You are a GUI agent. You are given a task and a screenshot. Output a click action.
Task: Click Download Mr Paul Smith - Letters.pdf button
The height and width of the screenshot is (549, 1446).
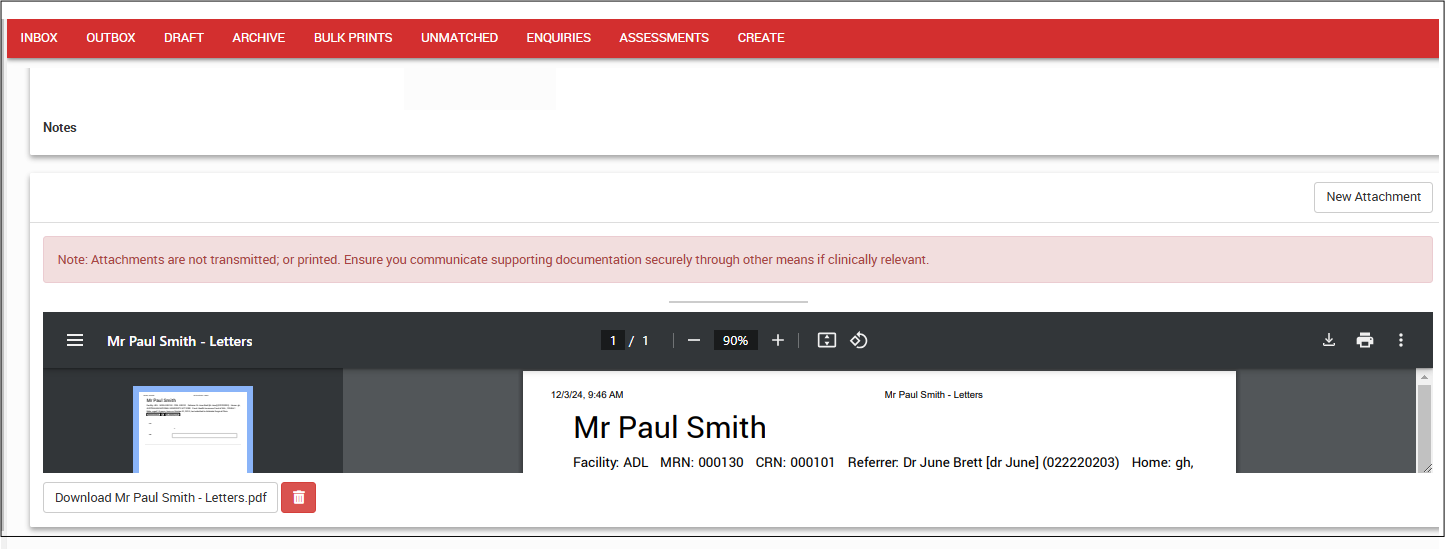pyautogui.click(x=160, y=497)
